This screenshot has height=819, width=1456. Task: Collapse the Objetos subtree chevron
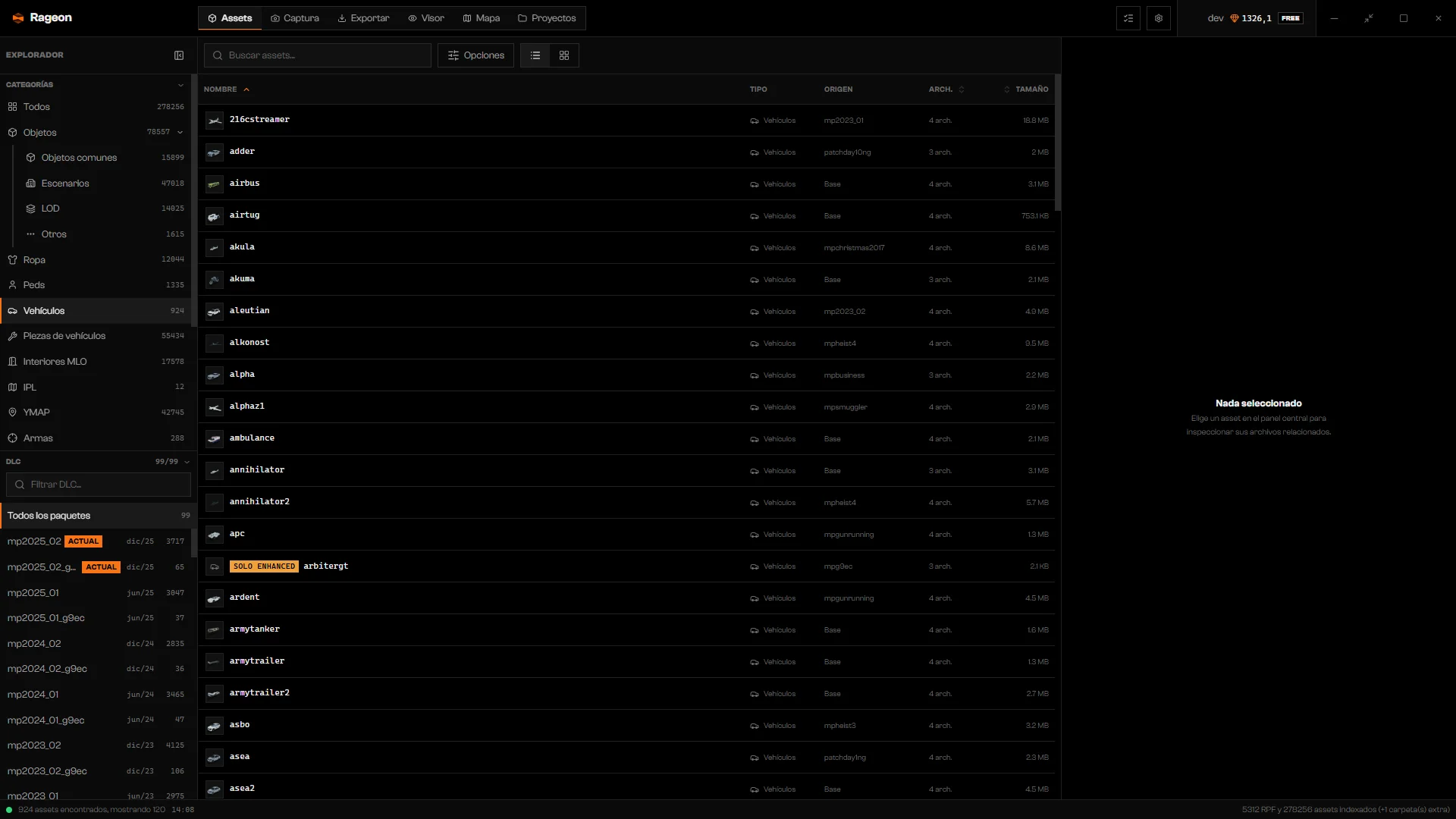tap(180, 132)
